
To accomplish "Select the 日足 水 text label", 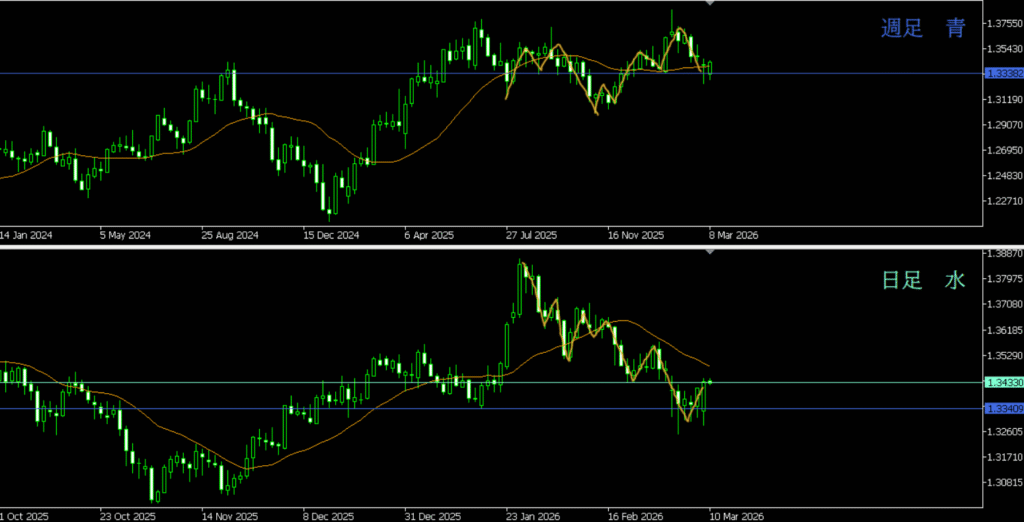I will tap(922, 281).
